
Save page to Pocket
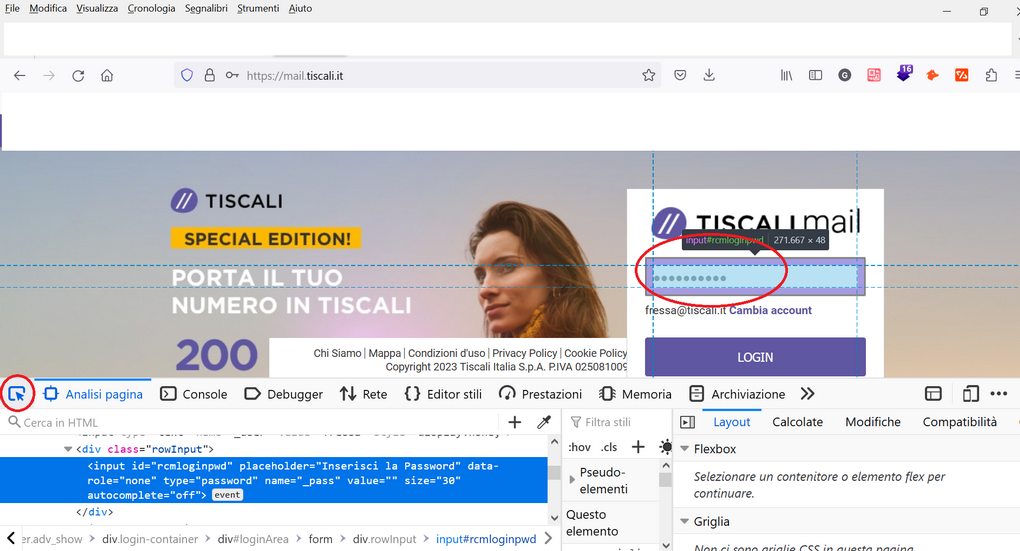click(x=680, y=75)
